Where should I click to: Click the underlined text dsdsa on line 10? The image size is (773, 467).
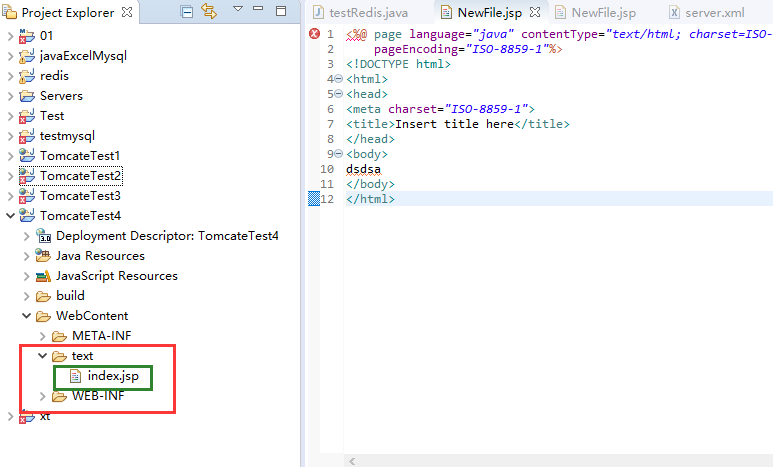pyautogui.click(x=363, y=169)
